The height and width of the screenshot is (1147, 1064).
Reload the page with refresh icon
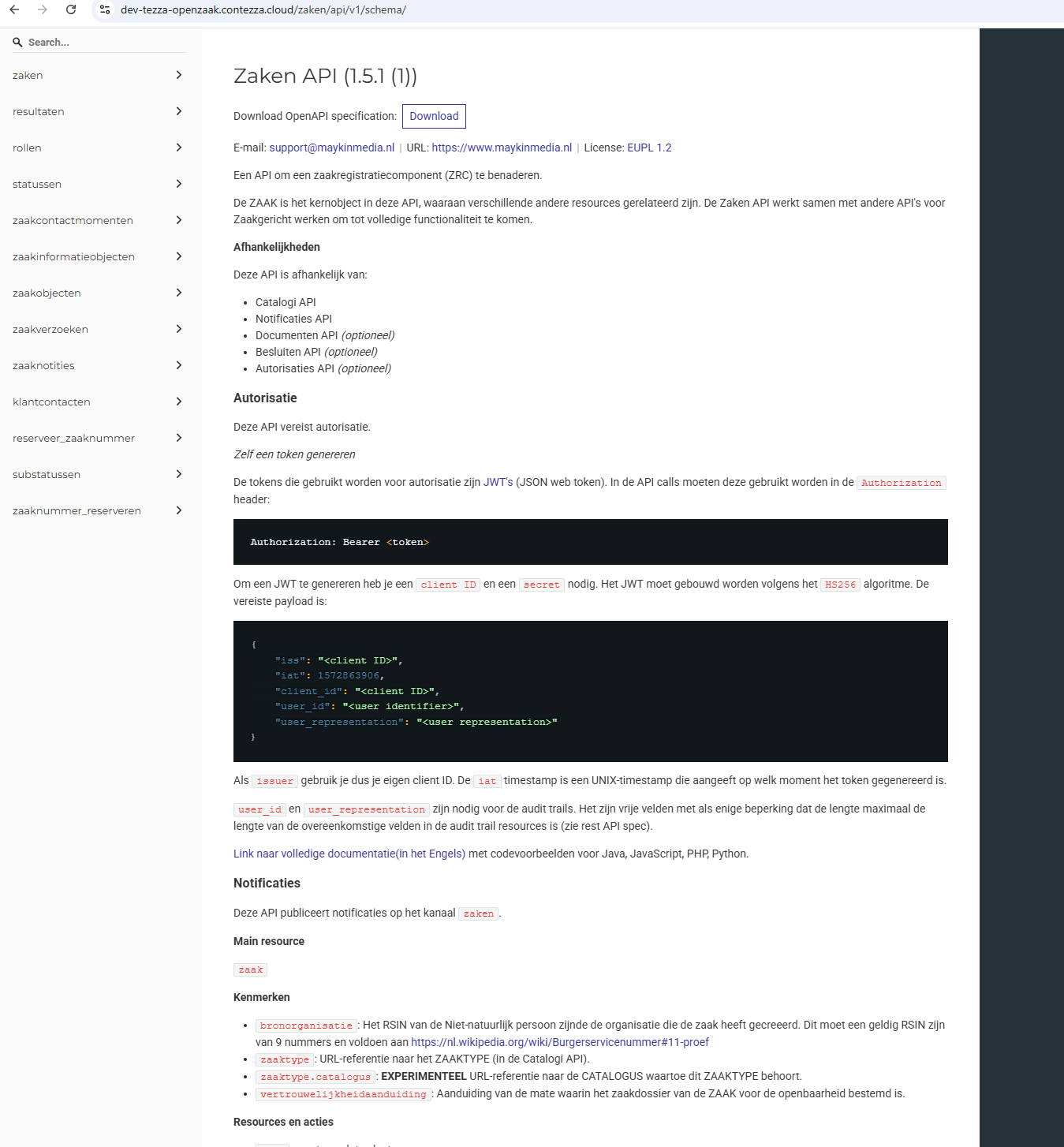[x=71, y=9]
